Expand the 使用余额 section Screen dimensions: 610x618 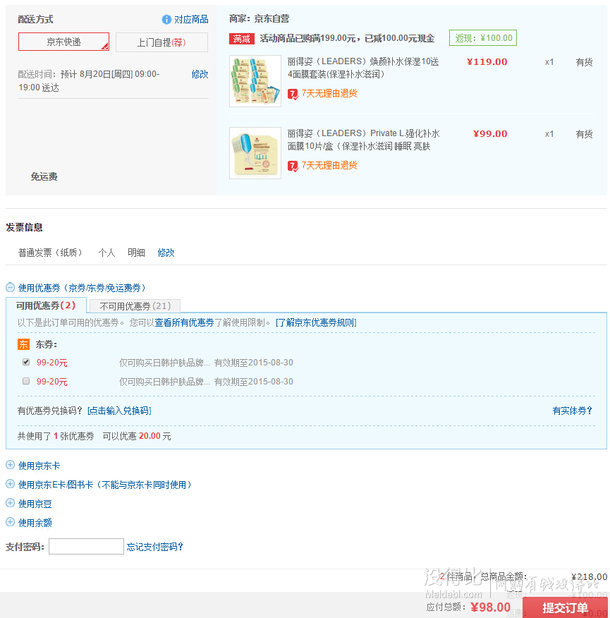click(x=10, y=522)
